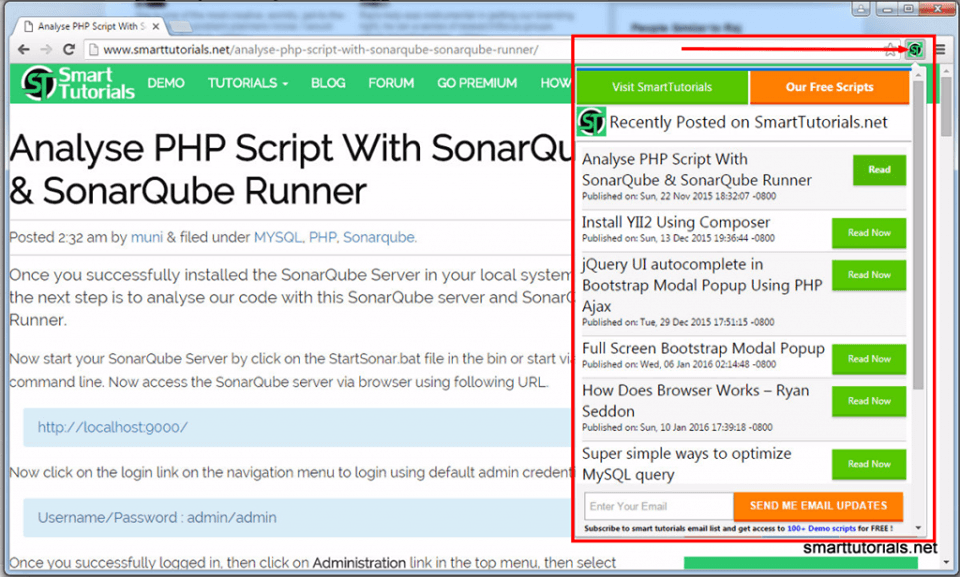The height and width of the screenshot is (577, 960).
Task: Open the Chrome hamburger menu
Action: (940, 50)
